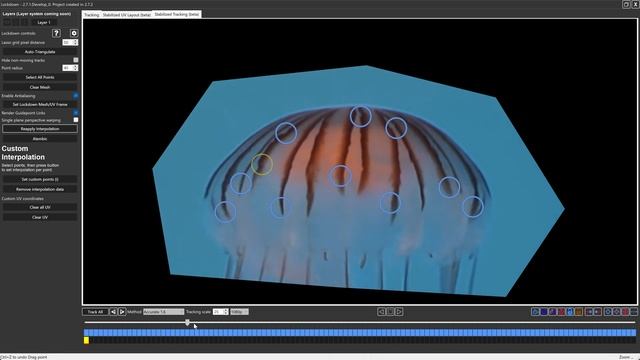
Task: Step to next frame with right triangle button
Action: 399,312
